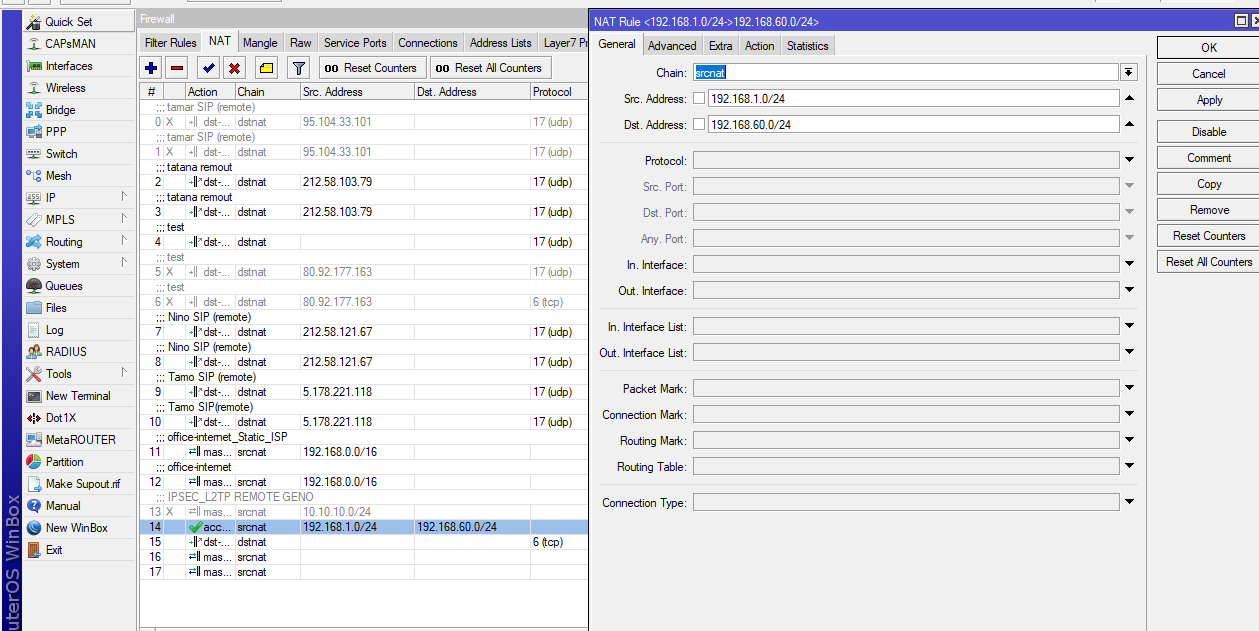Sort by Src. Address column header
Viewport: 1259px width, 631px height.
coord(356,91)
